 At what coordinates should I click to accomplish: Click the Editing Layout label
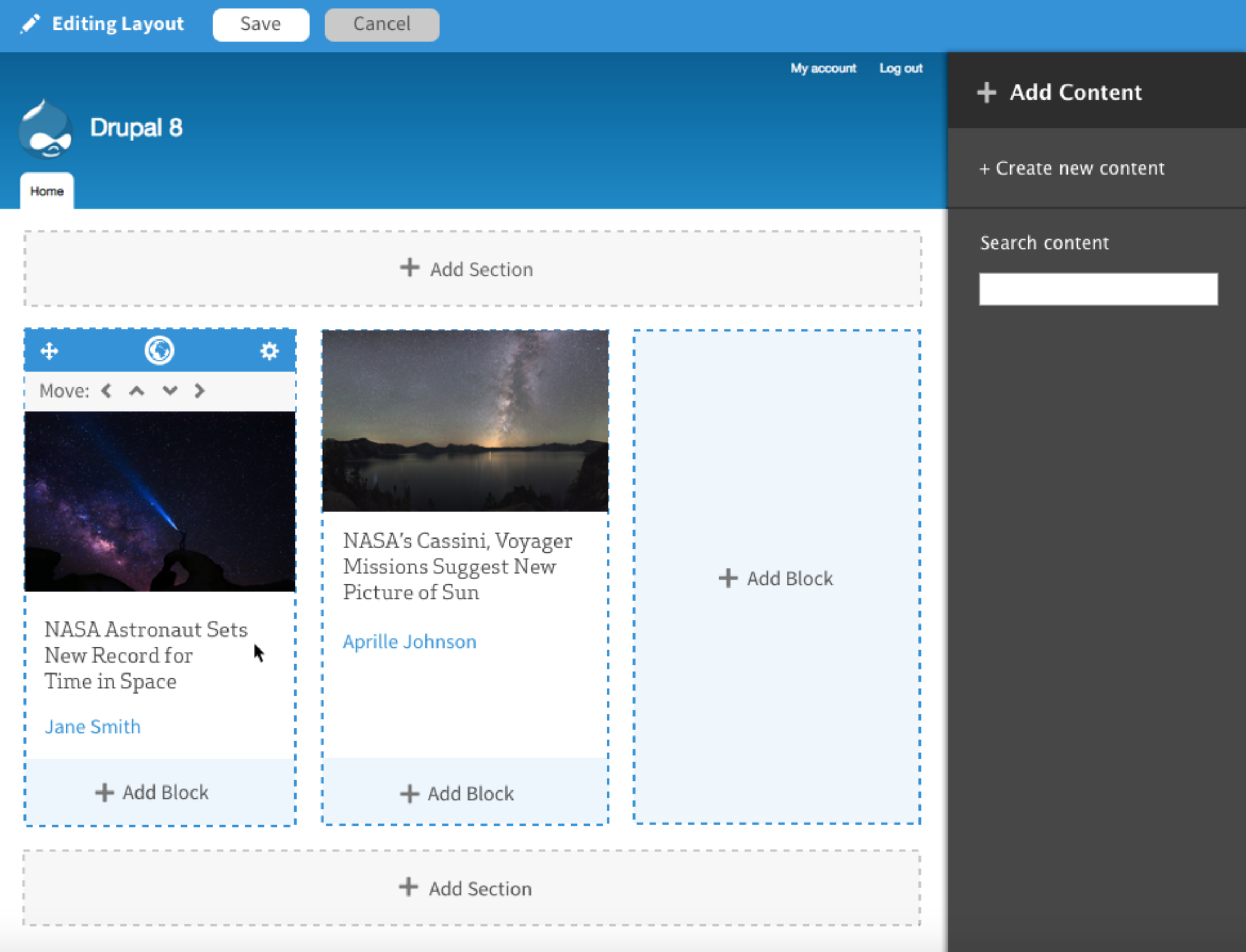(x=118, y=24)
